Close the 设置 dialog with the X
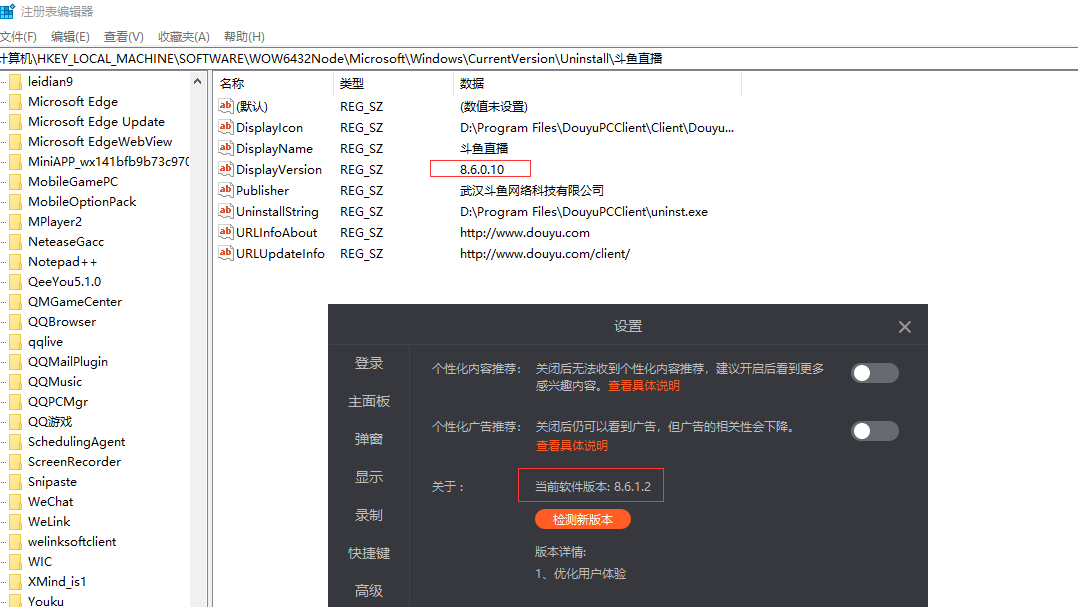 [x=905, y=327]
